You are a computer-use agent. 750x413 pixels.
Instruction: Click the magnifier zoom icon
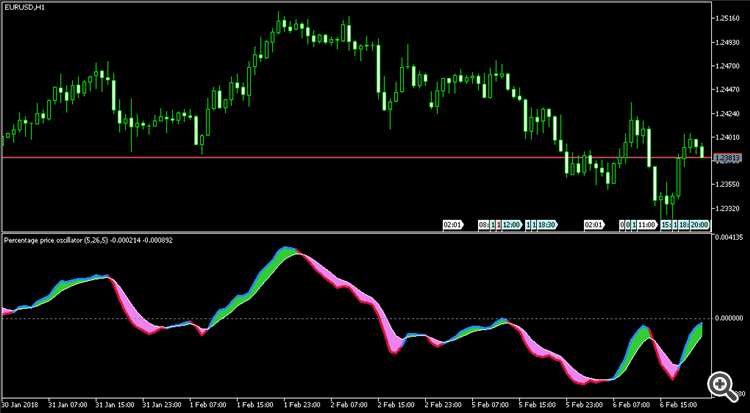click(722, 385)
